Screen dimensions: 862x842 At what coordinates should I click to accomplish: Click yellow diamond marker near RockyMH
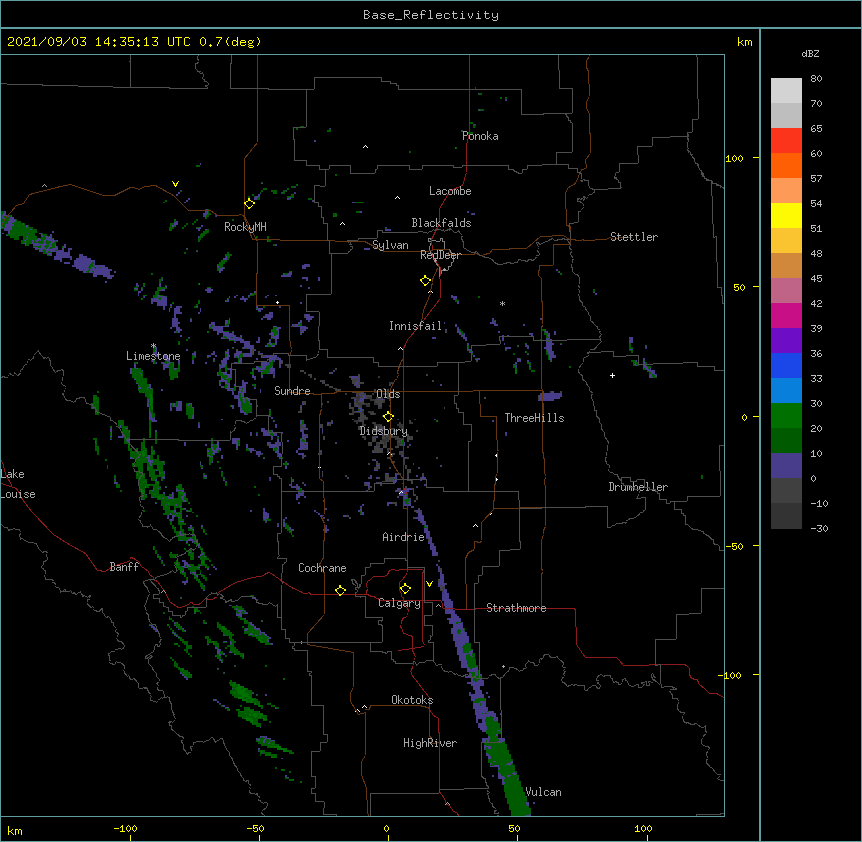click(250, 203)
